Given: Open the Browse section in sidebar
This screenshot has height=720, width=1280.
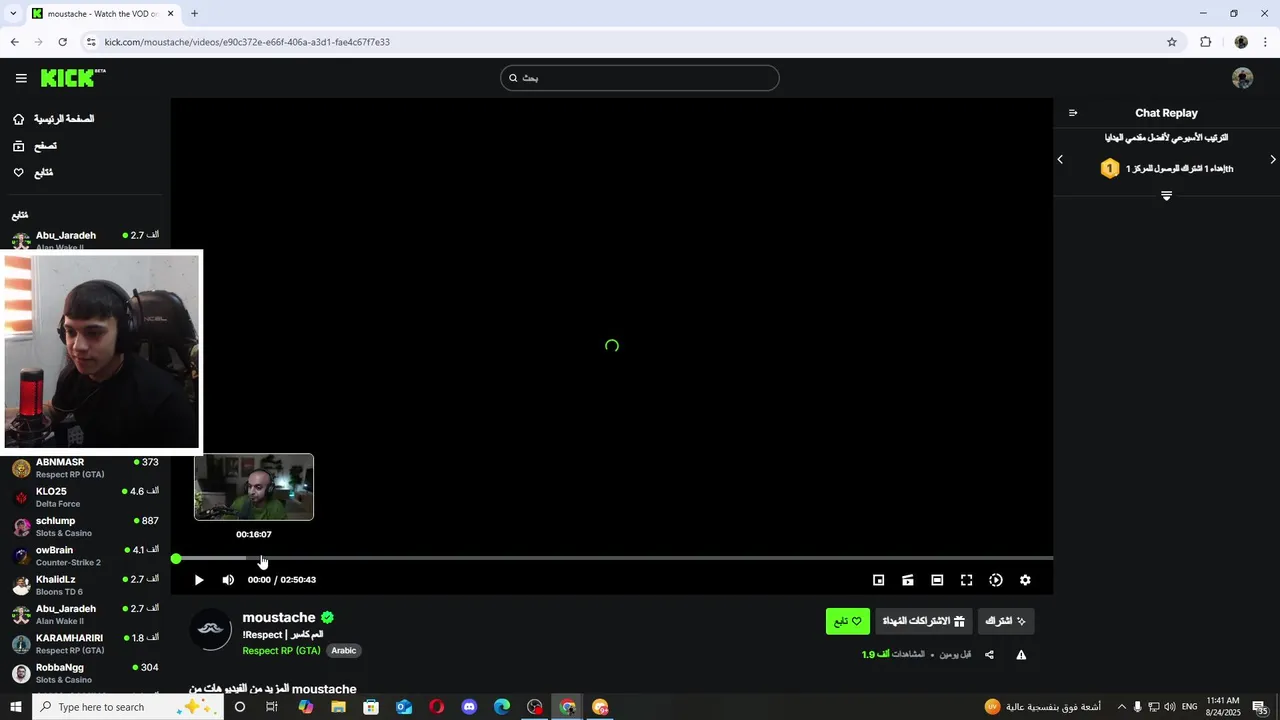Looking at the screenshot, I should [35, 146].
